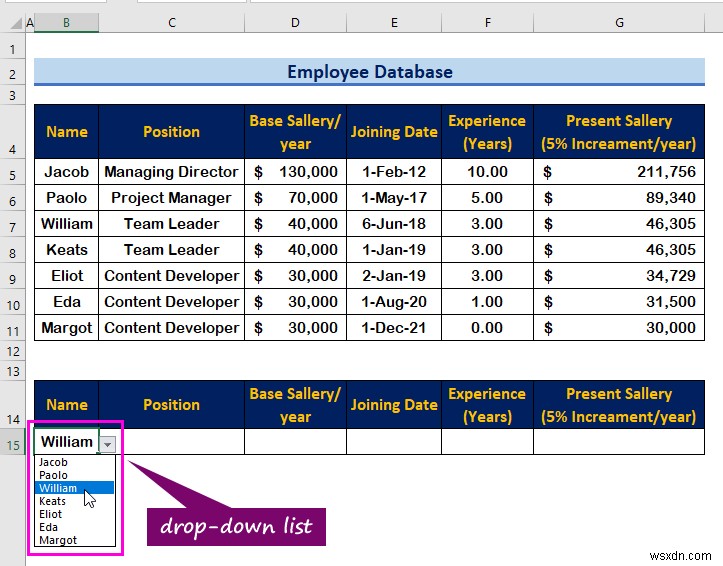
Task: Click the William name cell in row 7
Action: [66, 224]
